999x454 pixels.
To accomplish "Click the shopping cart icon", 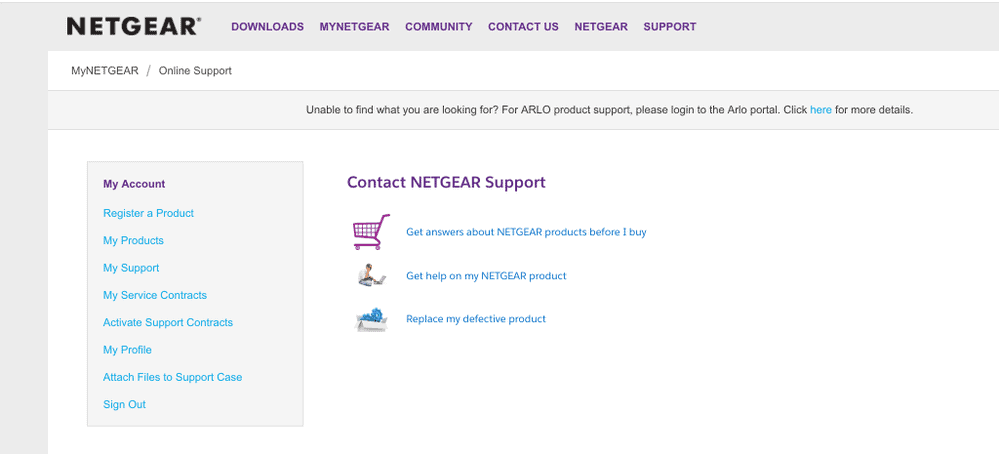I will (x=370, y=232).
